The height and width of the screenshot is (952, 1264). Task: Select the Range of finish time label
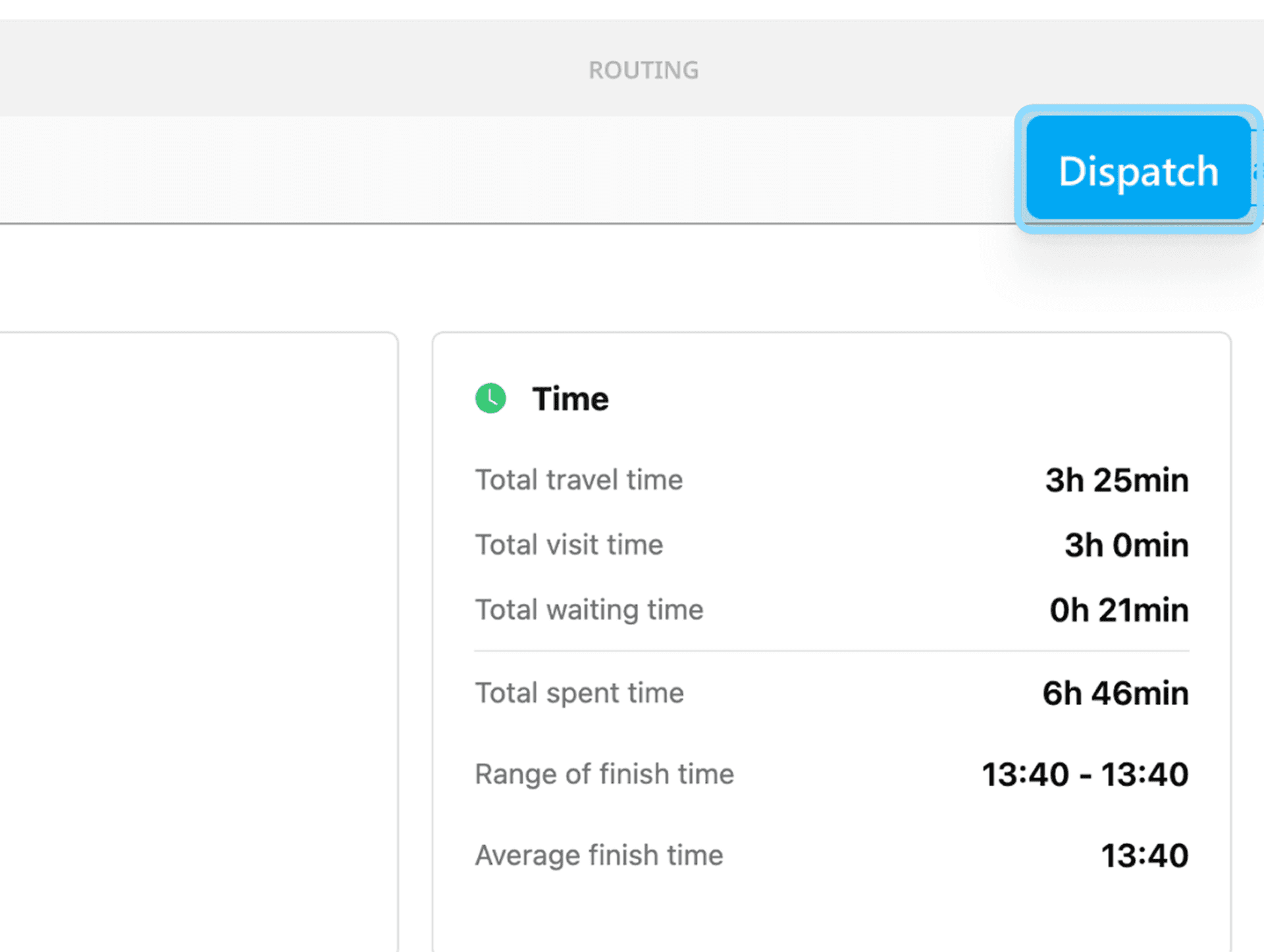pos(604,774)
